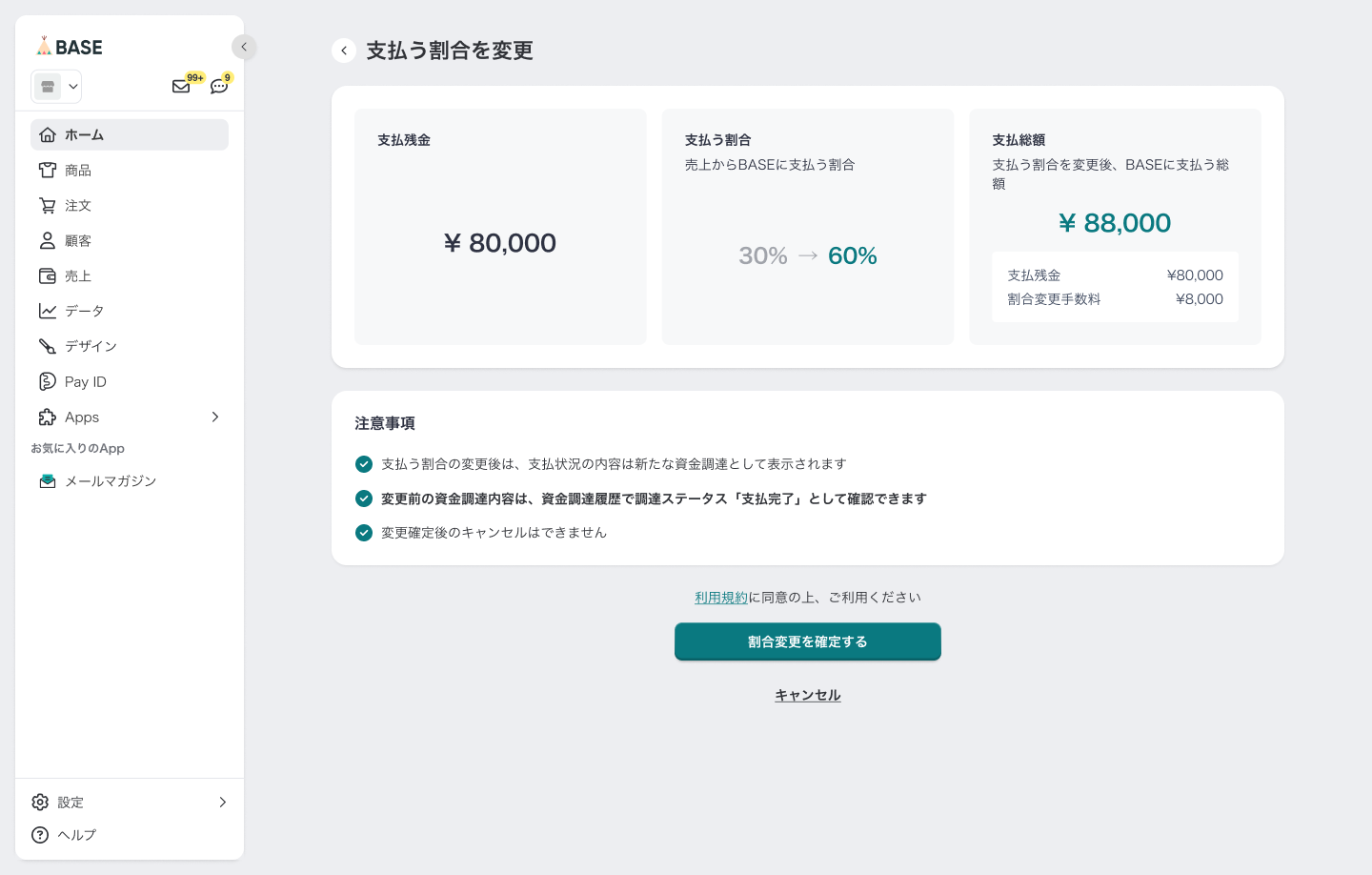The height and width of the screenshot is (875, 1372).
Task: Open the 商品 menu item
Action: pyautogui.click(x=78, y=171)
